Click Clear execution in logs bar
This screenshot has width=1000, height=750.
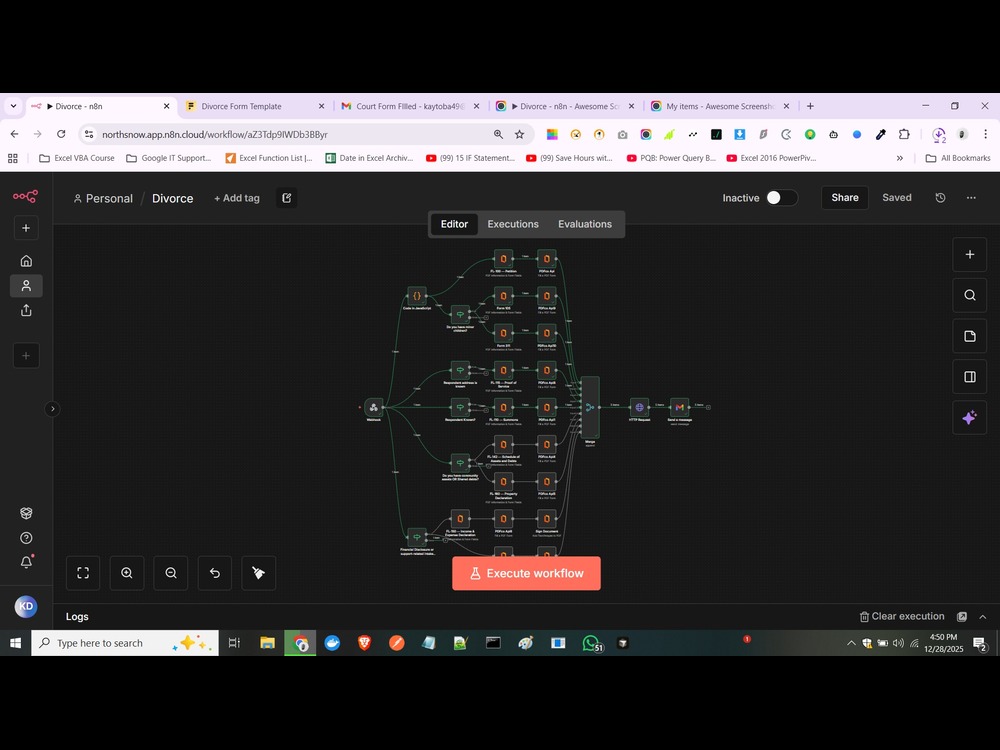(902, 617)
